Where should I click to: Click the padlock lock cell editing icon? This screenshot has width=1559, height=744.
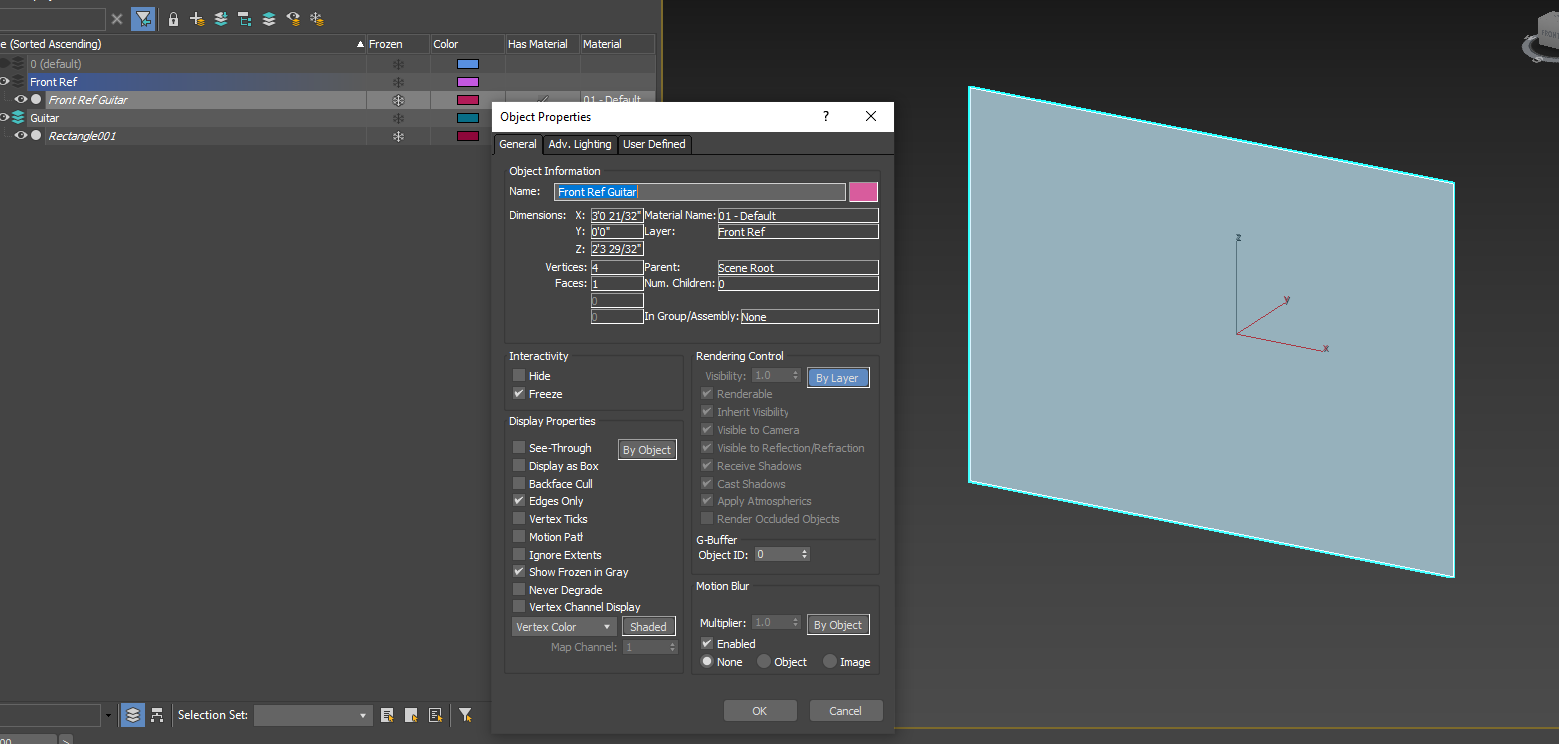click(173, 19)
